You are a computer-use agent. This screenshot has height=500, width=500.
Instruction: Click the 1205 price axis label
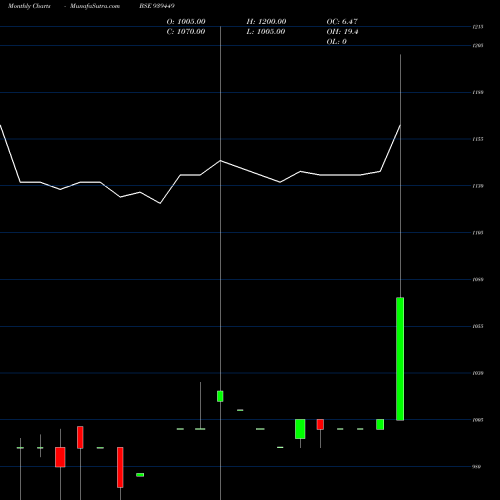click(x=478, y=46)
